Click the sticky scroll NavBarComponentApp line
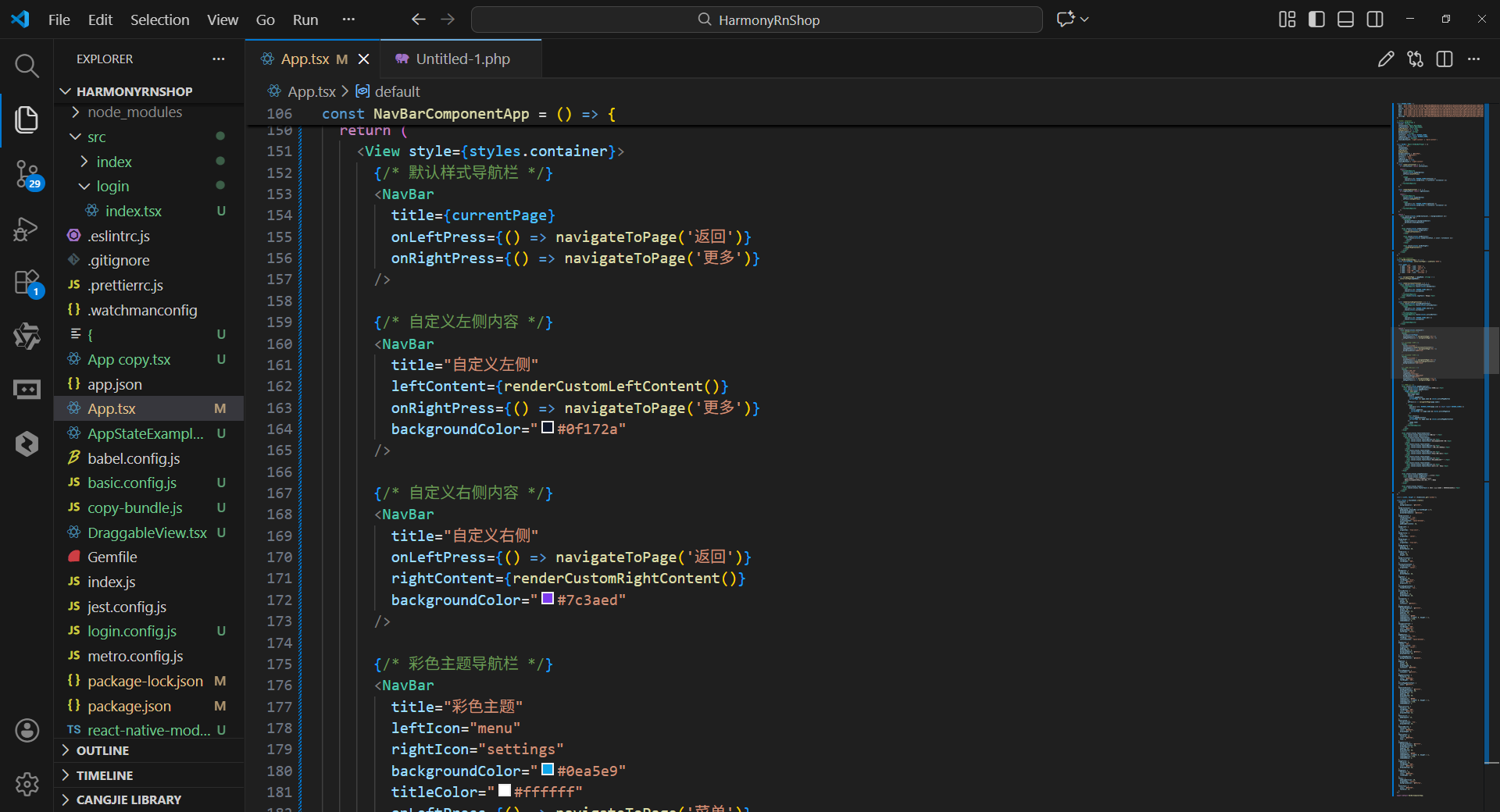This screenshot has width=1500, height=812. click(819, 114)
